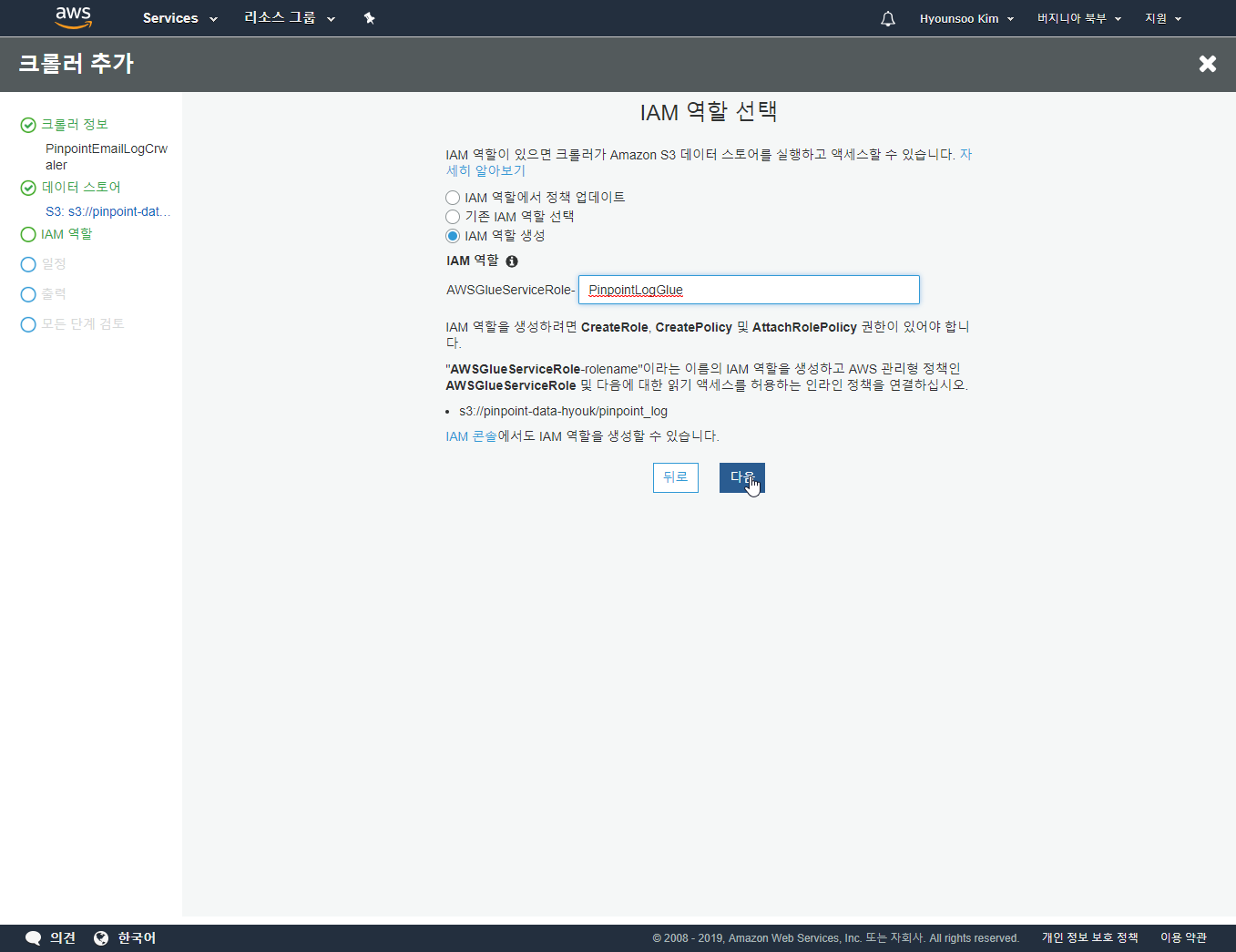The height and width of the screenshot is (952, 1236).
Task: Click the PinpointEmailLogCrwaler crawler name
Action: click(x=107, y=157)
